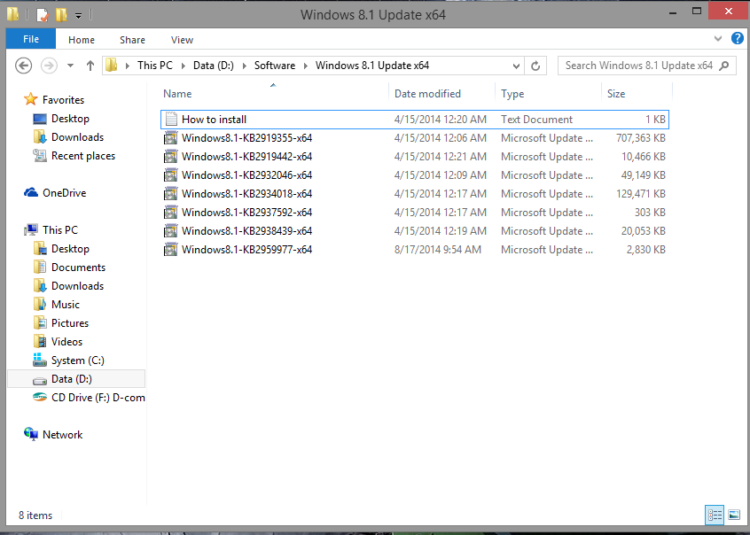Open the File menu tab
Image resolution: width=750 pixels, height=535 pixels.
pos(31,39)
